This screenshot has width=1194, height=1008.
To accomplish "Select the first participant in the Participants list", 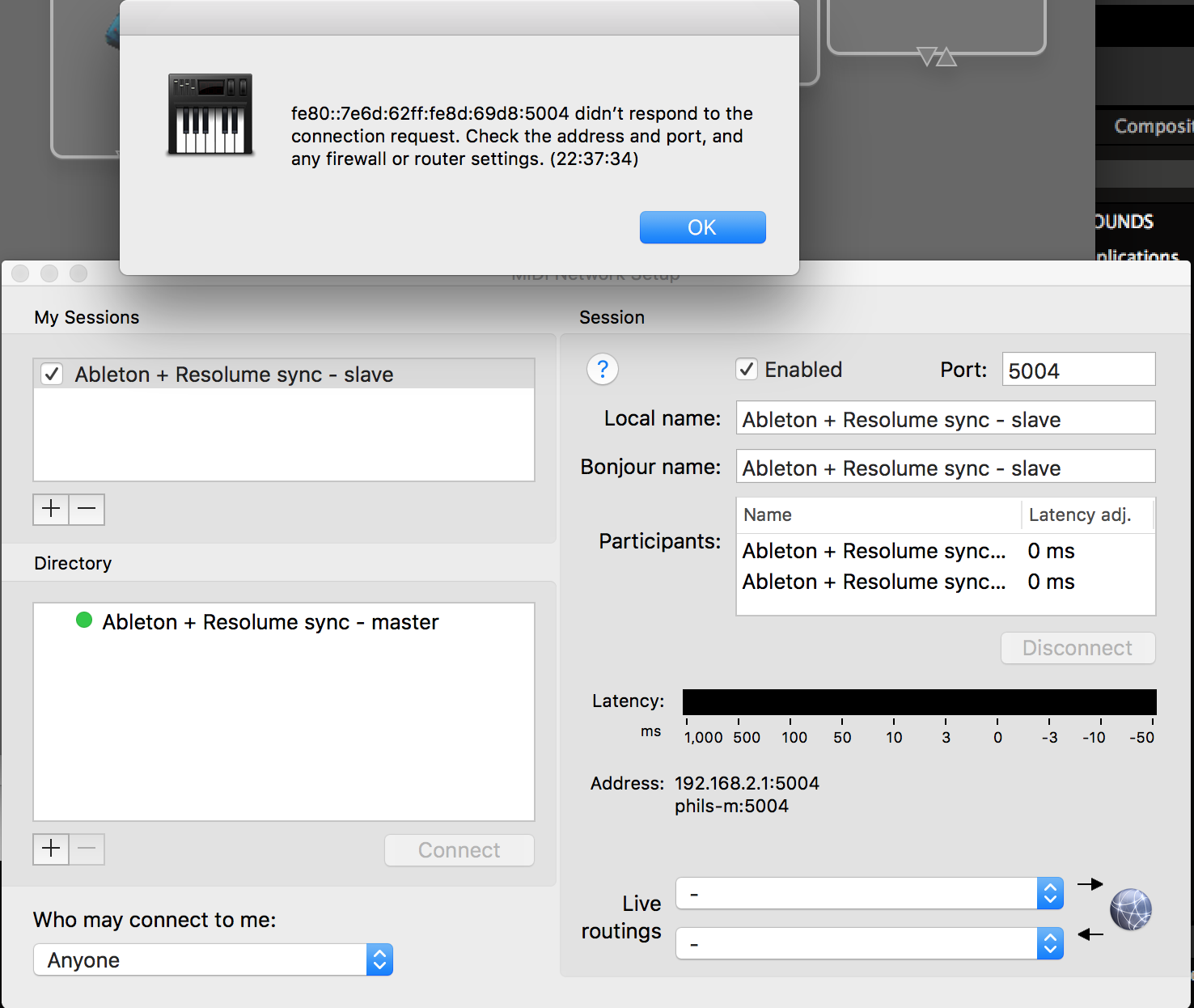I will (x=874, y=551).
